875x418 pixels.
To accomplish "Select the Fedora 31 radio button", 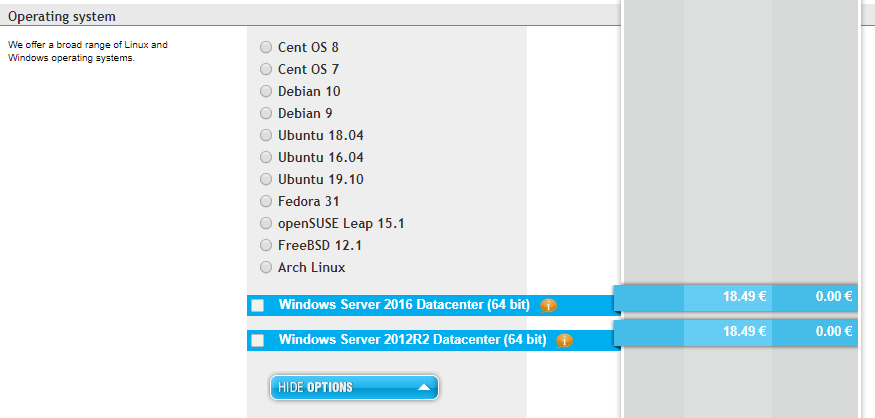I will point(266,201).
